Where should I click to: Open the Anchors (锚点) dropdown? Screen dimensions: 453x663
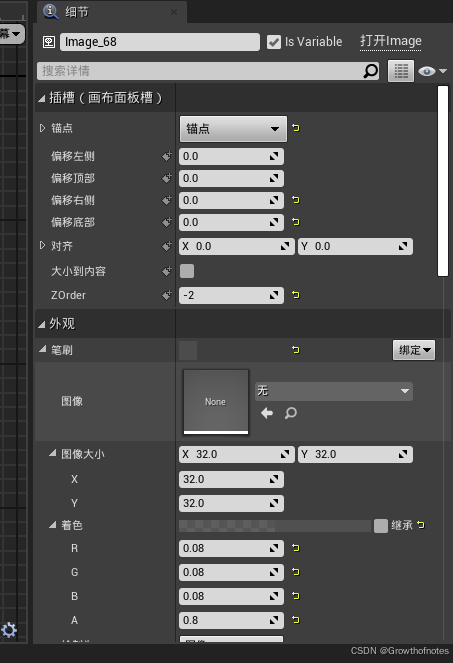tap(233, 129)
